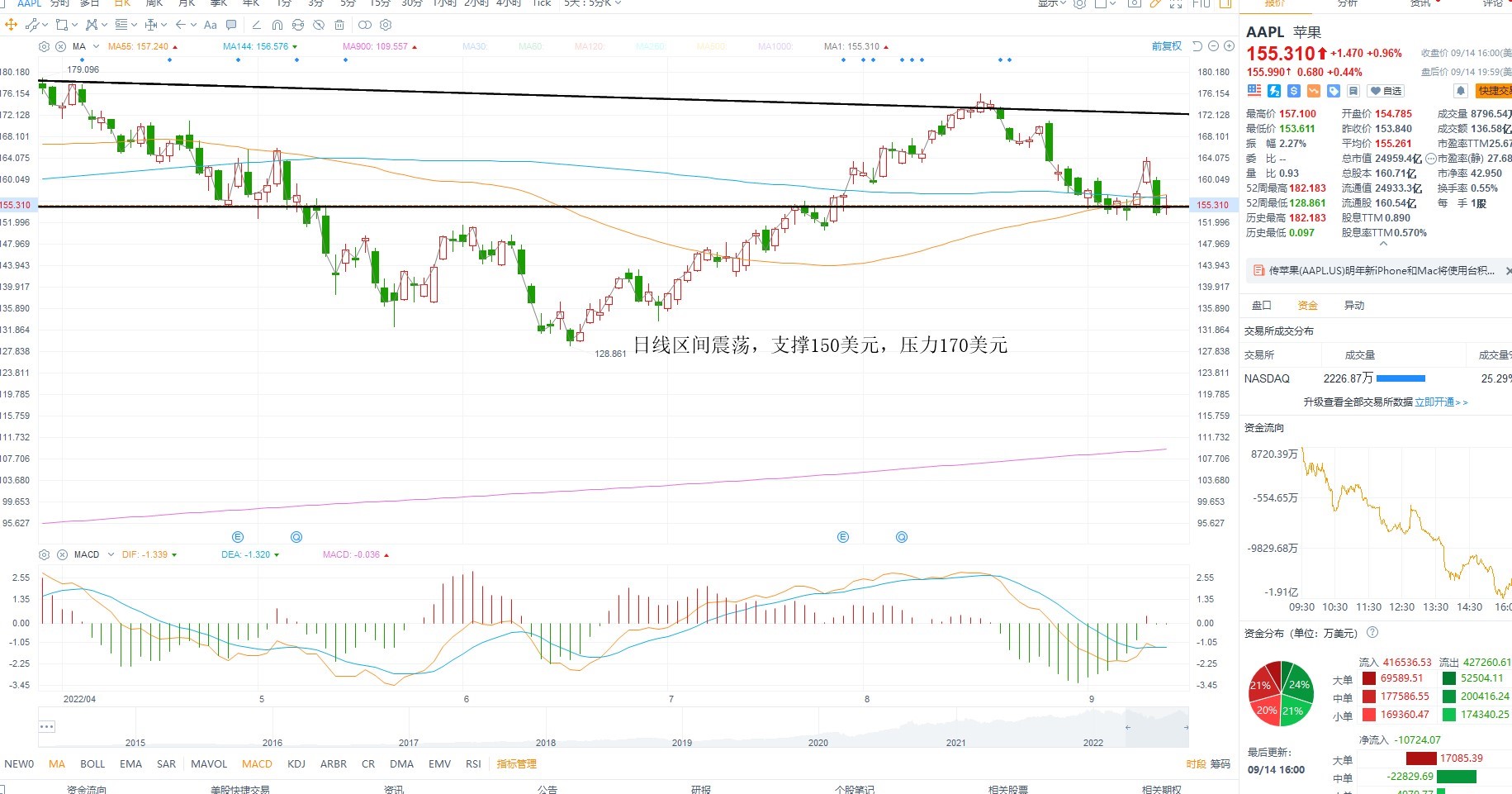Toggle the MA30 line visibility
The image size is (1512, 794).
pyautogui.click(x=475, y=46)
